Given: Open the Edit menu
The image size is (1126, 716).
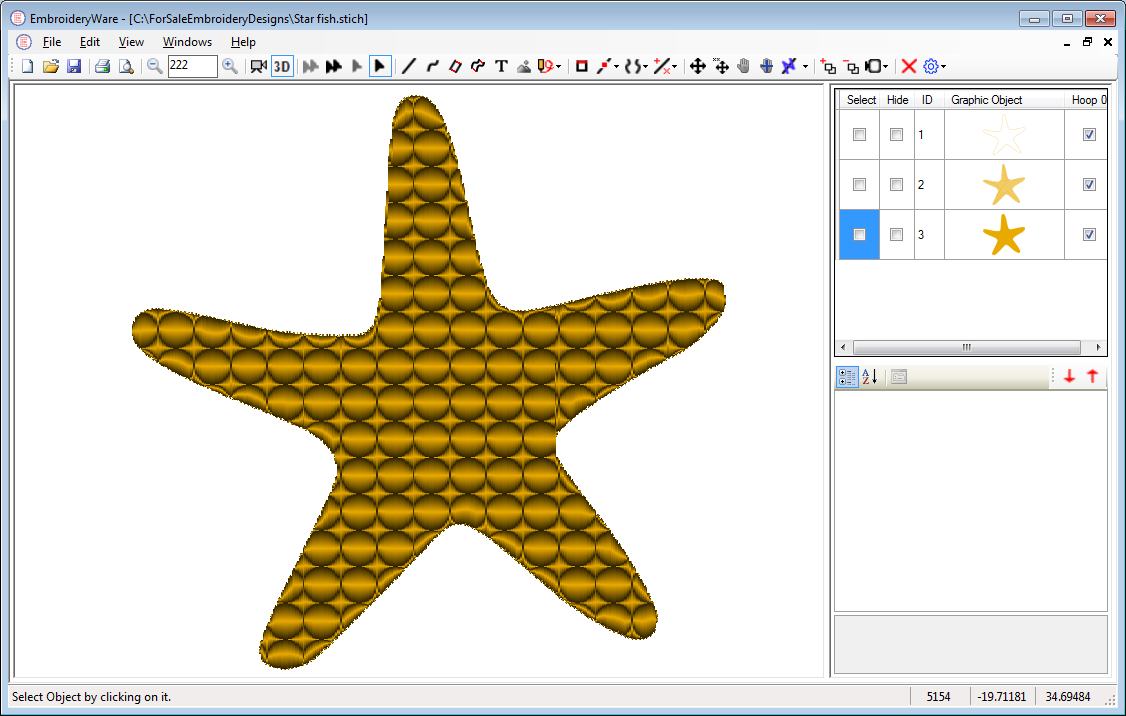Looking at the screenshot, I should tap(90, 42).
